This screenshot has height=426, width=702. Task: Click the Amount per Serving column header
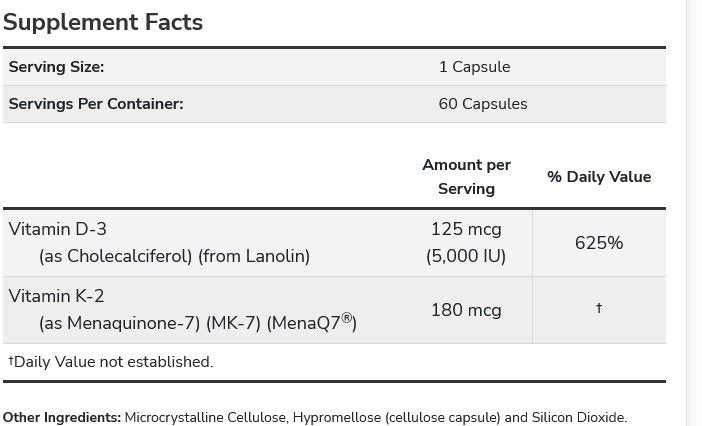tap(466, 176)
